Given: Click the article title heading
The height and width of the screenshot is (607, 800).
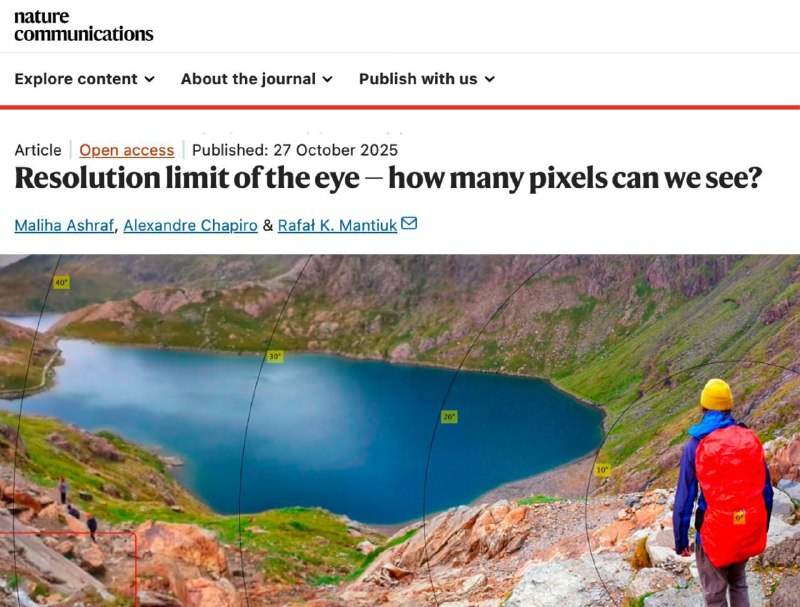Looking at the screenshot, I should click(x=388, y=180).
